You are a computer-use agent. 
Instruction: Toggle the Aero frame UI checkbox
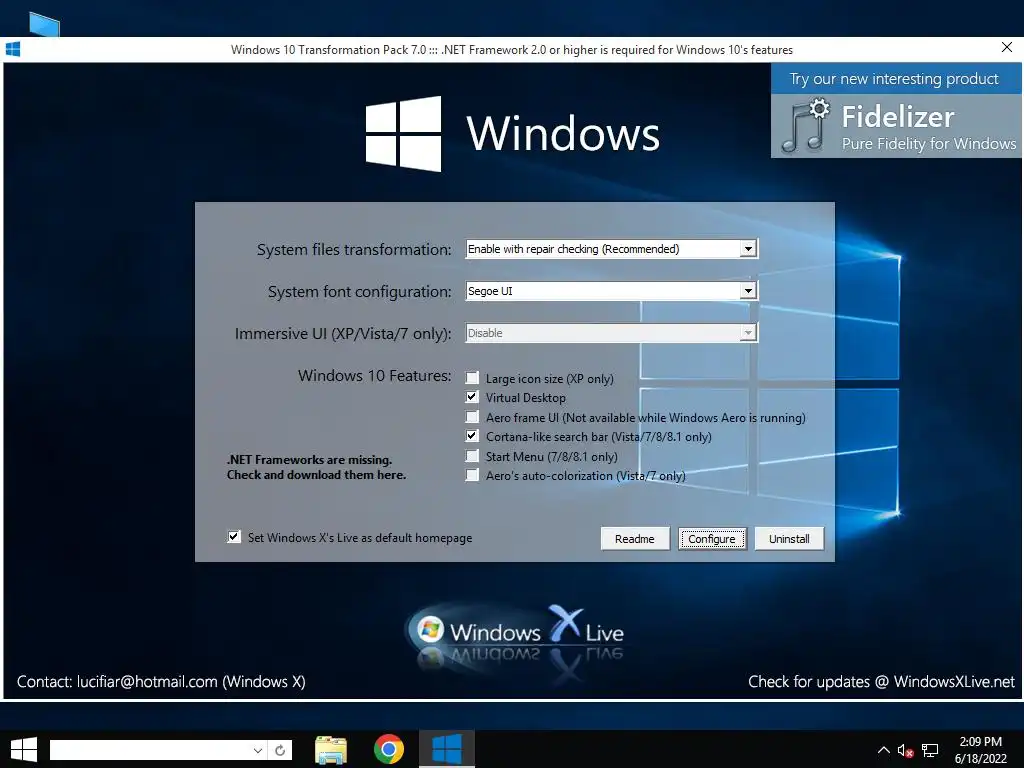click(x=472, y=417)
